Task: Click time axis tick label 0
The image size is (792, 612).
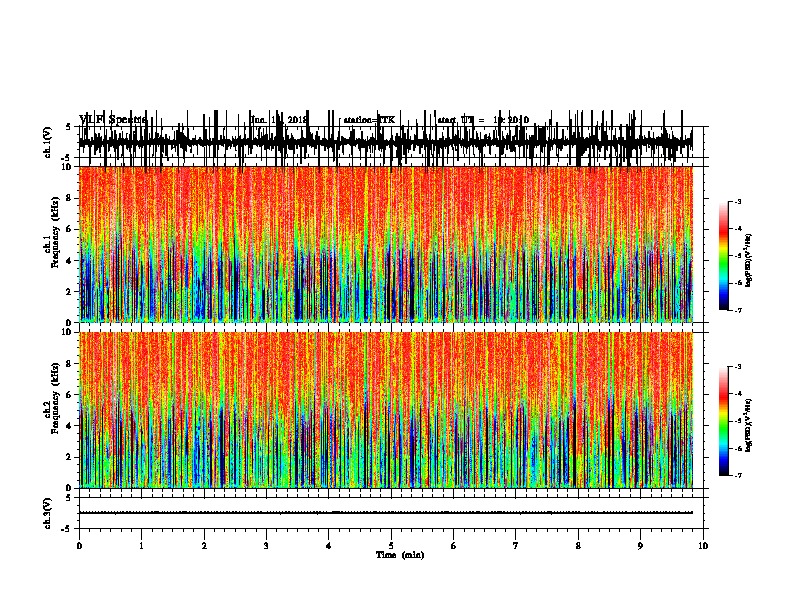Action: coord(79,546)
